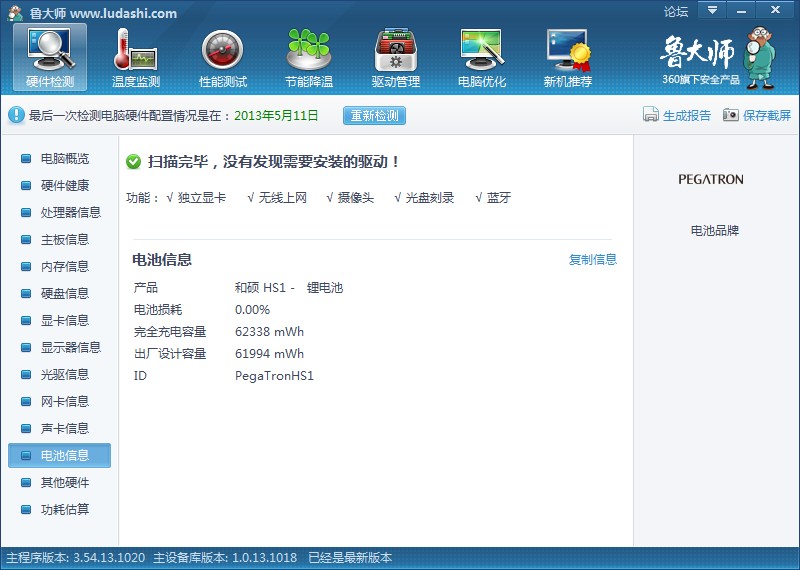Click the blue info exclamation icon

(x=16, y=115)
